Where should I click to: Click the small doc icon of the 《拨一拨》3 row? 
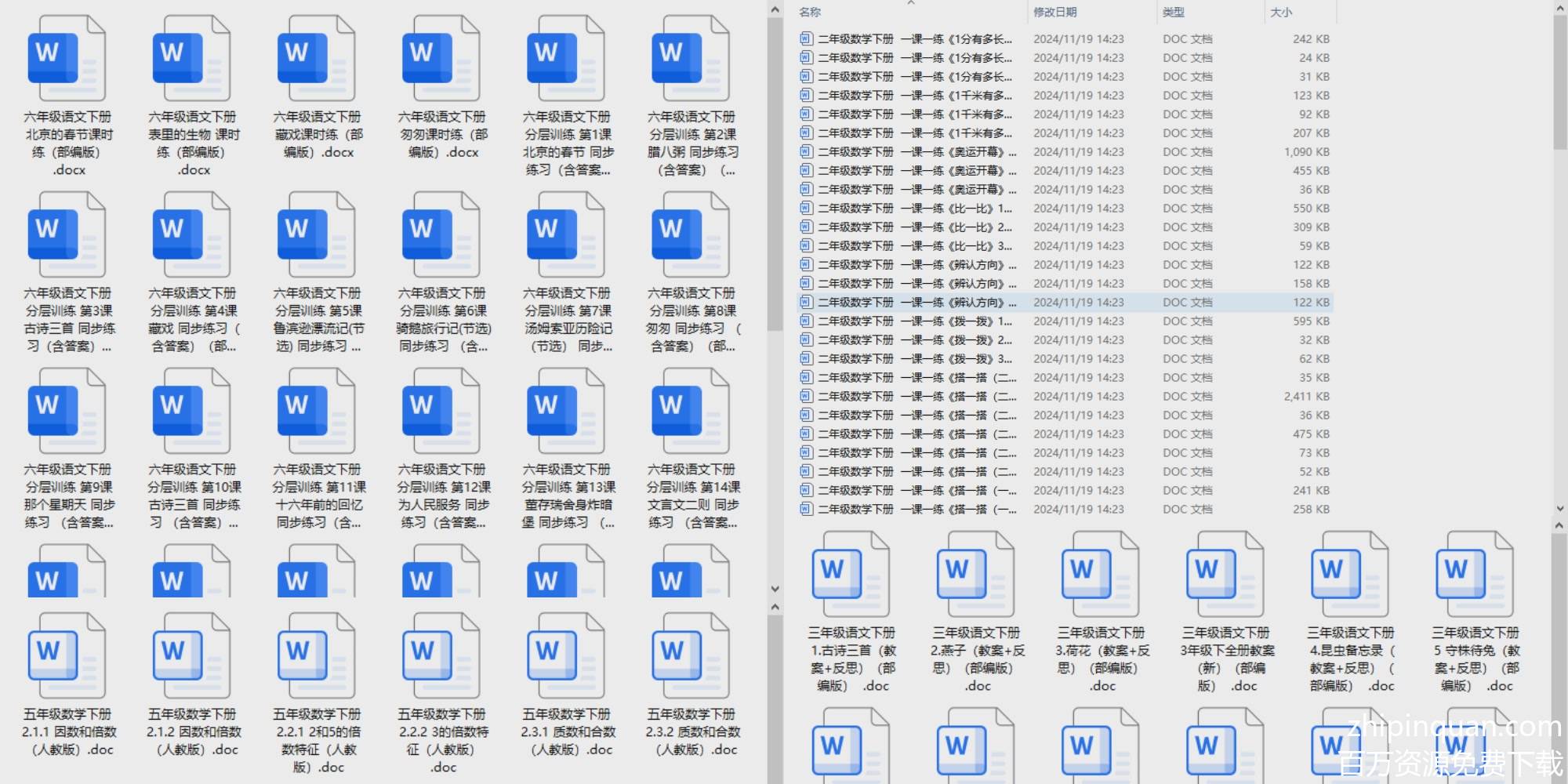point(806,358)
